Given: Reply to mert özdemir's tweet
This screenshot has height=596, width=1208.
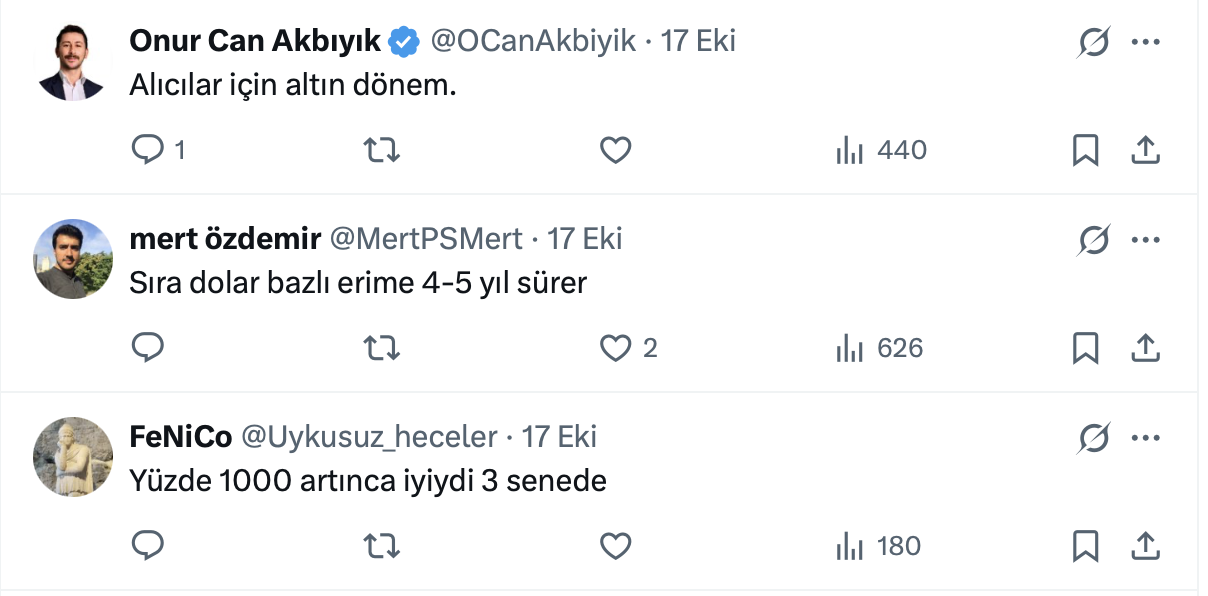Looking at the screenshot, I should coord(148,348).
